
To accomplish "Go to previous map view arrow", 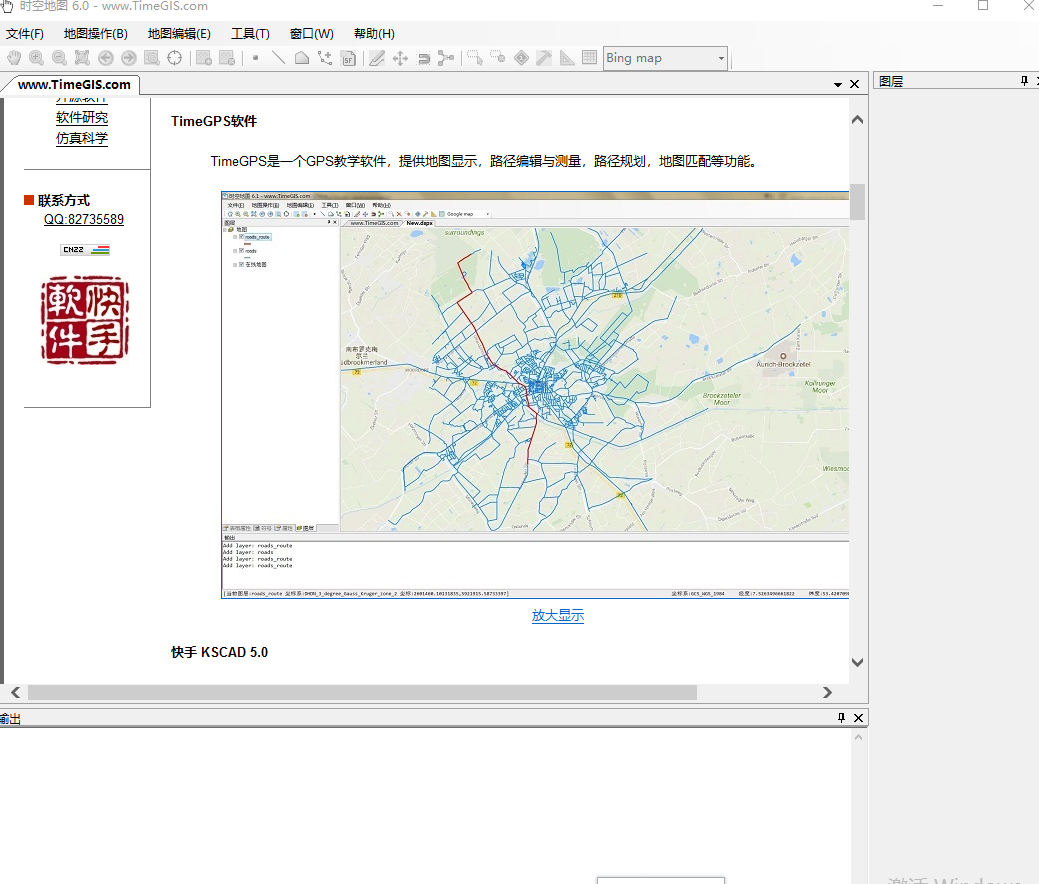I will (105, 58).
